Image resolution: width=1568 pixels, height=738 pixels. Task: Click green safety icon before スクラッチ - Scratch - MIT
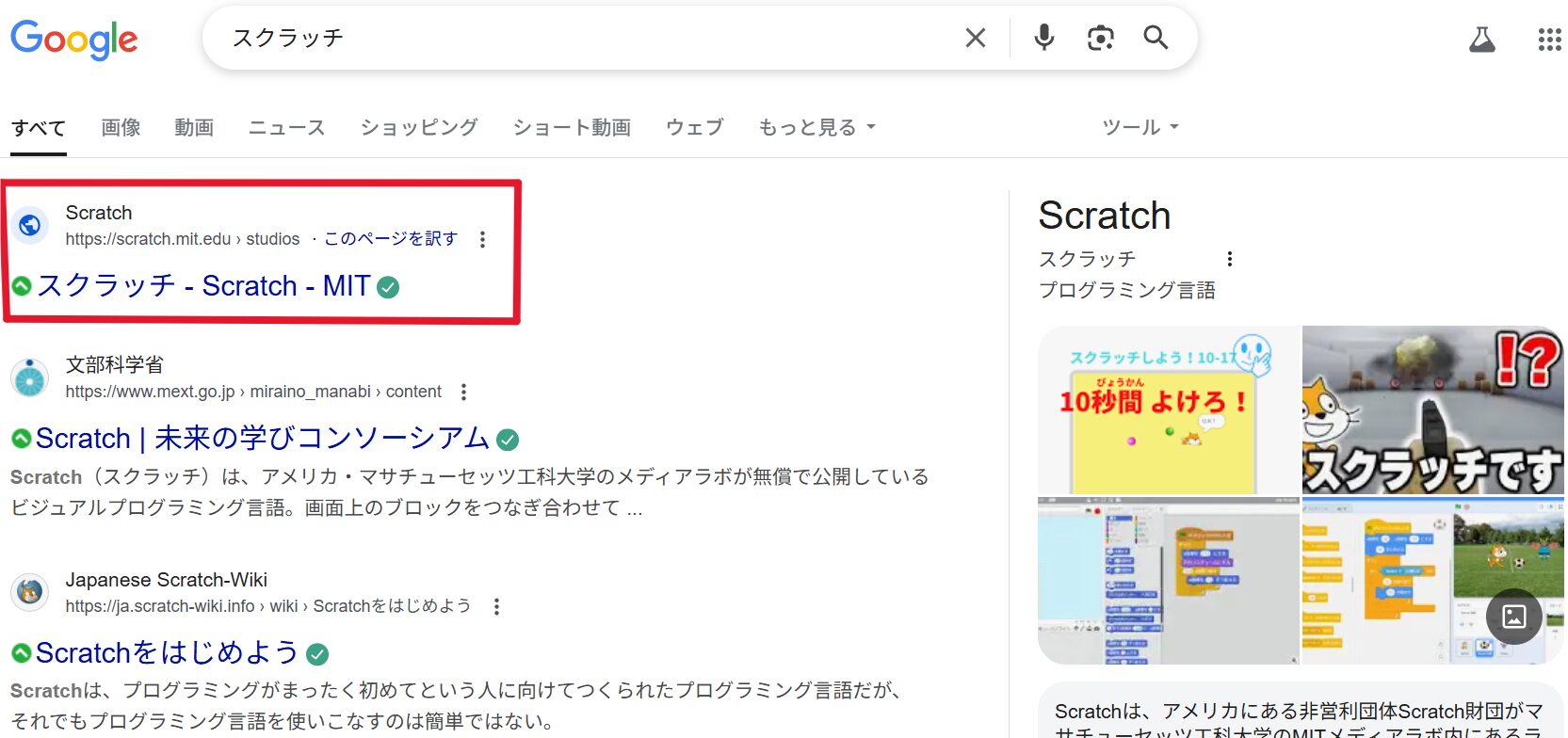(22, 285)
